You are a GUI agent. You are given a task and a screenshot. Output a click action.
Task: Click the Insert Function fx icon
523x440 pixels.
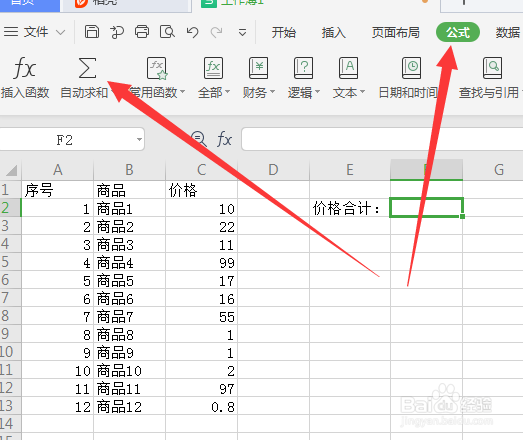25,68
